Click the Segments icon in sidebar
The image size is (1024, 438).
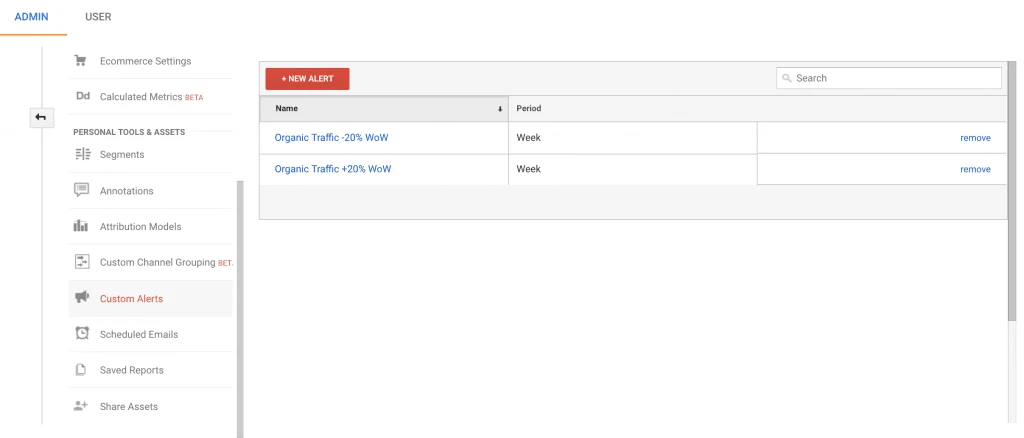click(82, 154)
